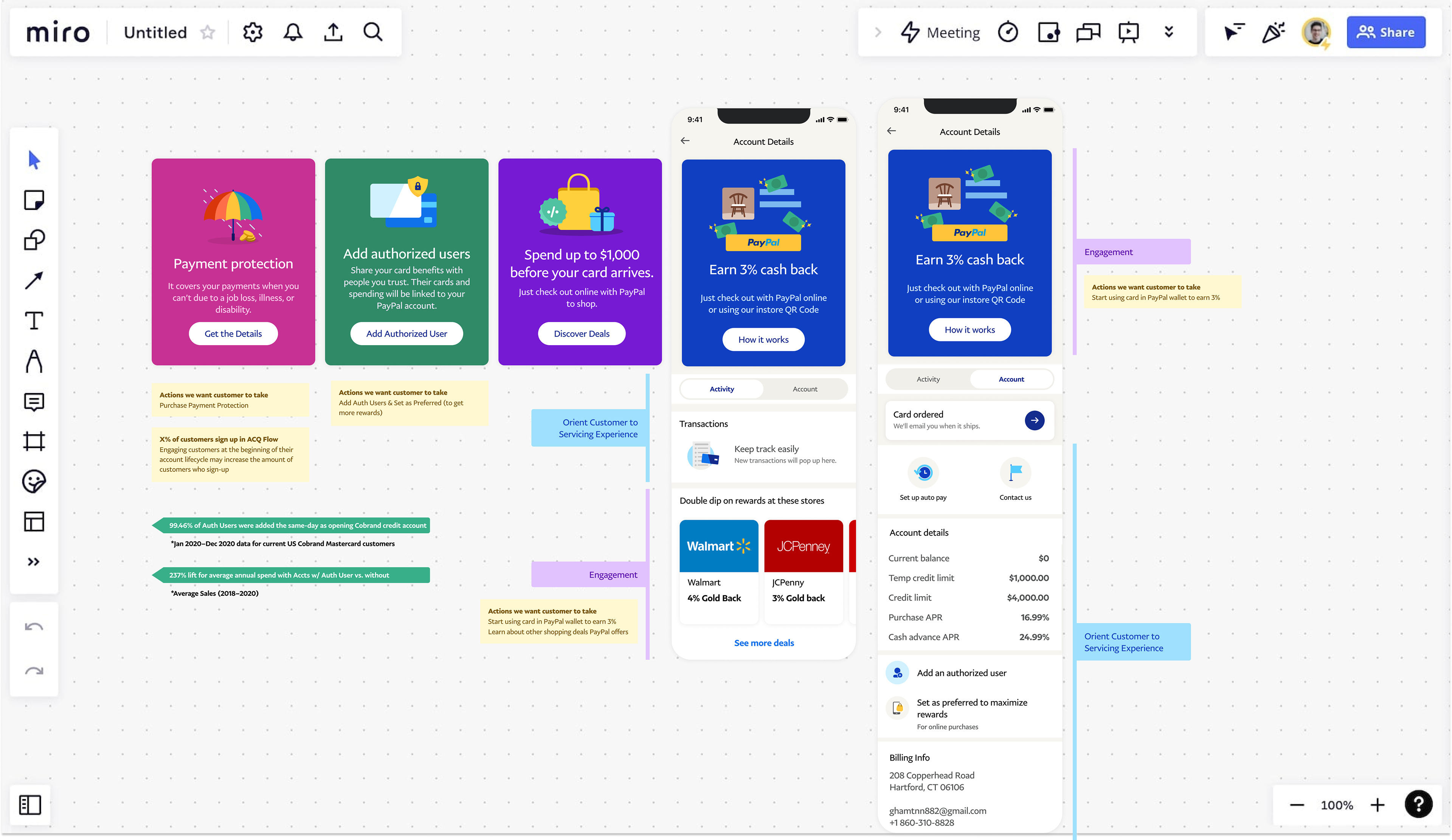The height and width of the screenshot is (840, 1452).
Task: Click the Share button
Action: (1386, 32)
